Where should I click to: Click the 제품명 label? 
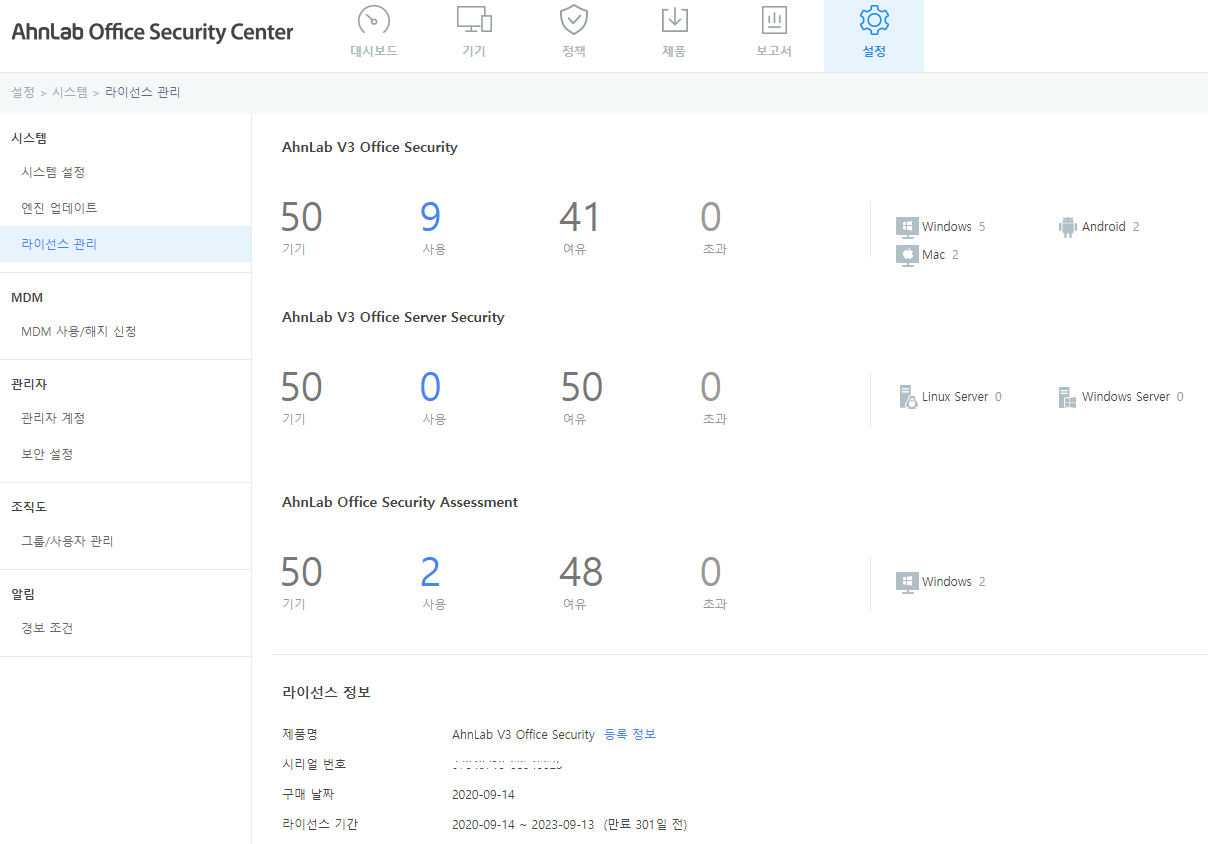(300, 734)
